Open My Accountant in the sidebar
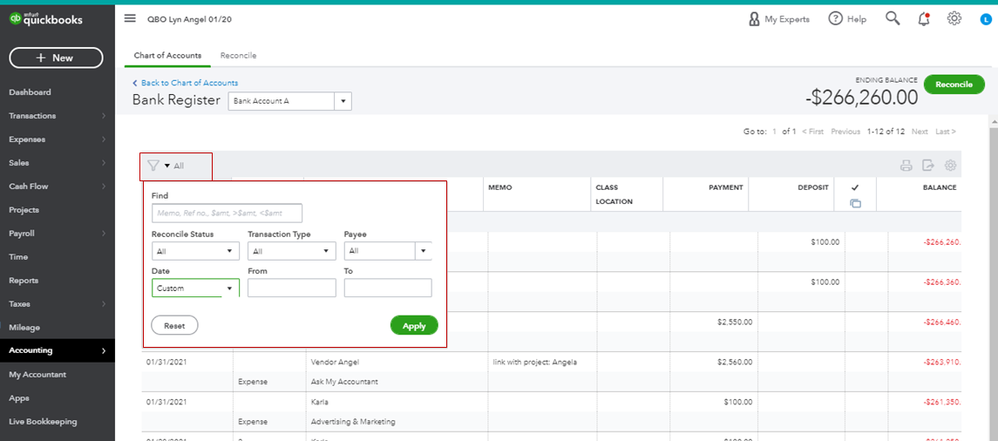 [38, 375]
